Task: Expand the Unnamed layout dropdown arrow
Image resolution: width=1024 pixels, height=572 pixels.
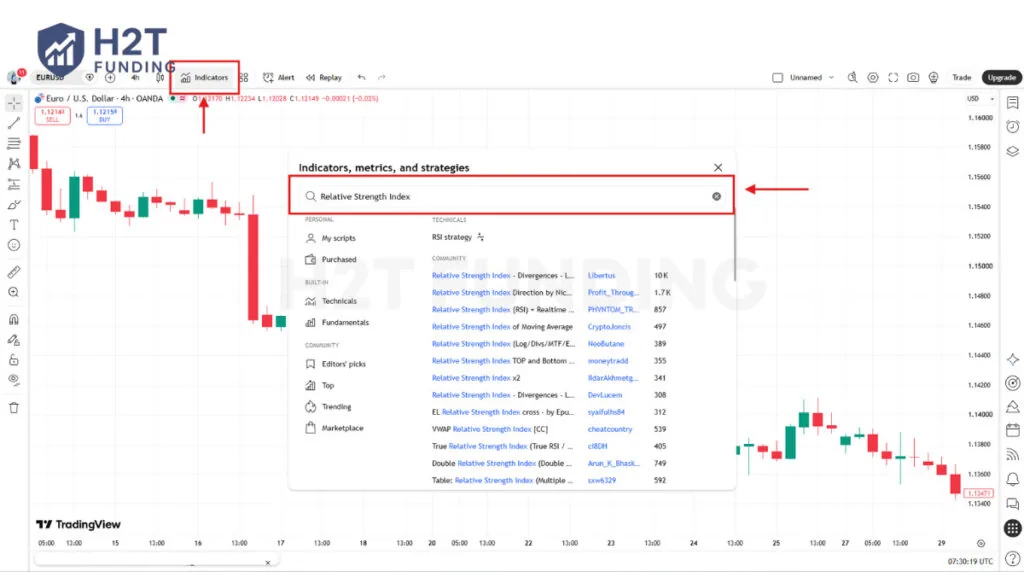Action: [x=831, y=78]
